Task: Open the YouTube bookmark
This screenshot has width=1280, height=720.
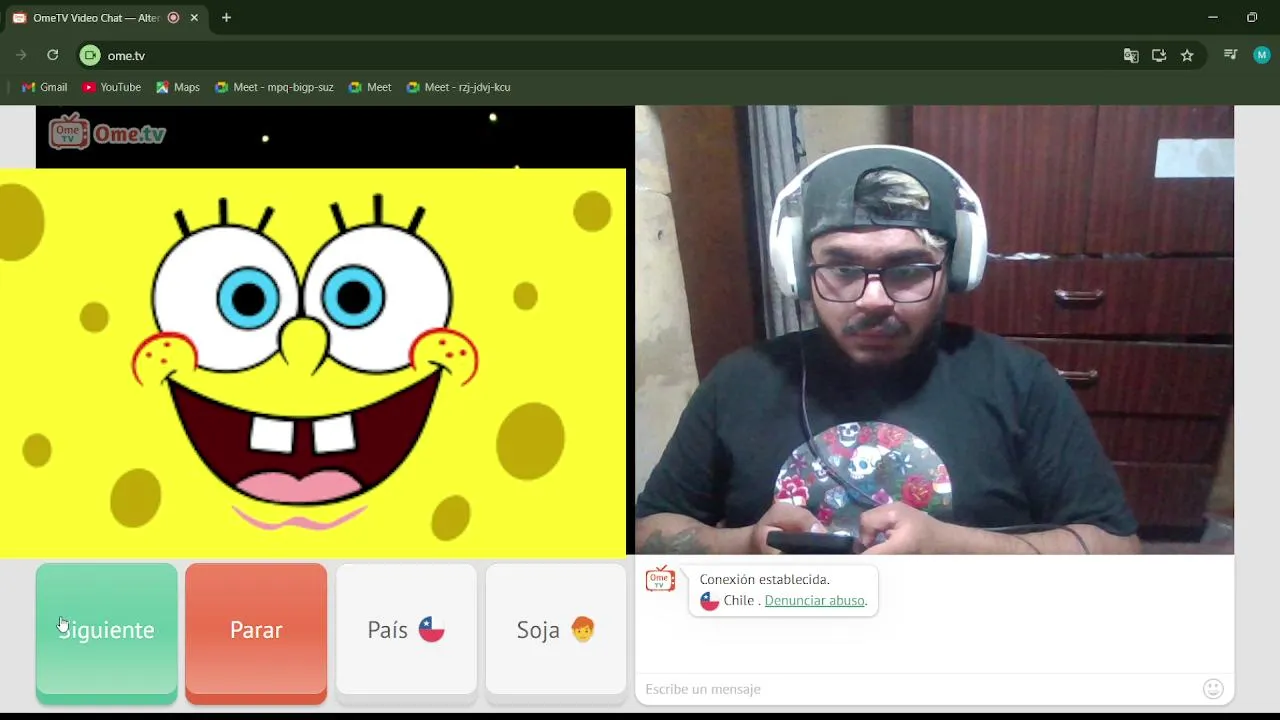Action: (x=112, y=87)
